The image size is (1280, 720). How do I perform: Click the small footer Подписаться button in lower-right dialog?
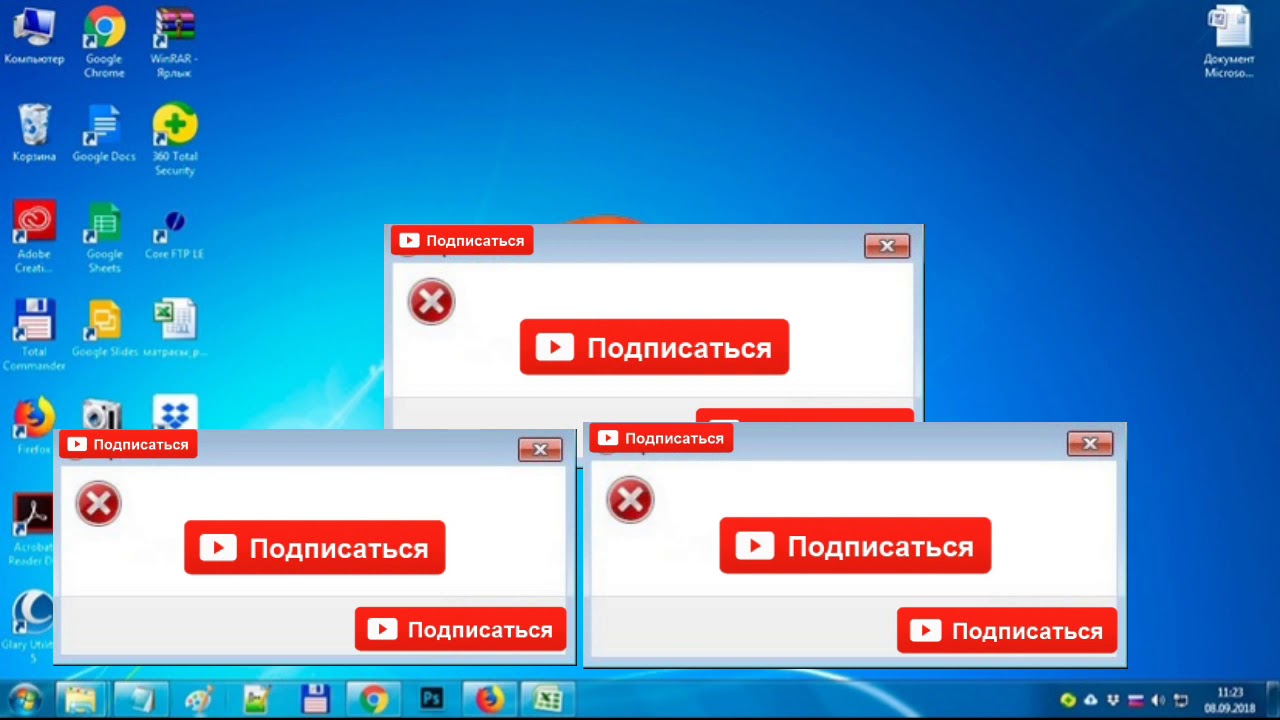pyautogui.click(x=1007, y=630)
